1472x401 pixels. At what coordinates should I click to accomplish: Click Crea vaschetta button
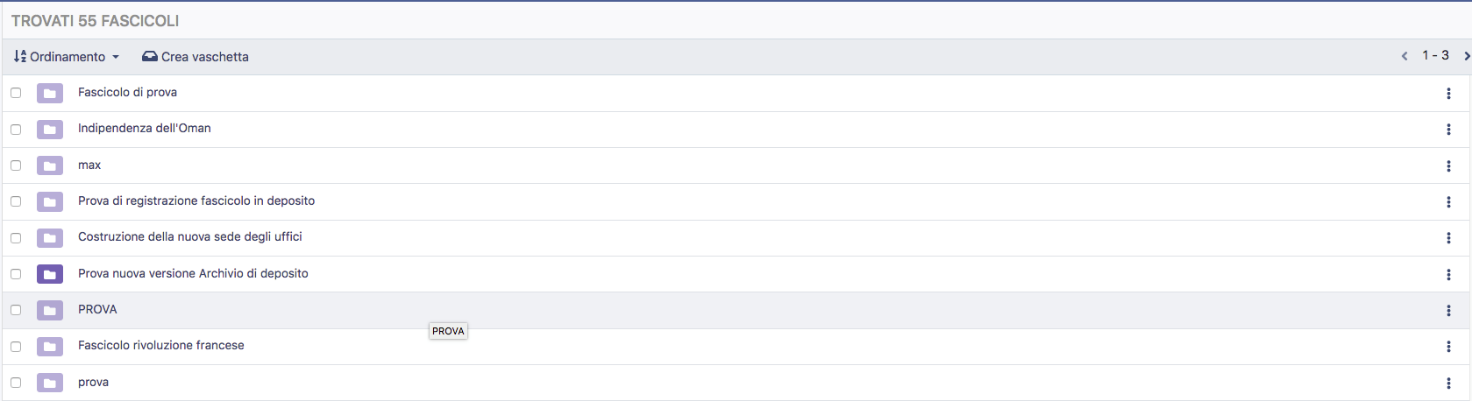195,57
